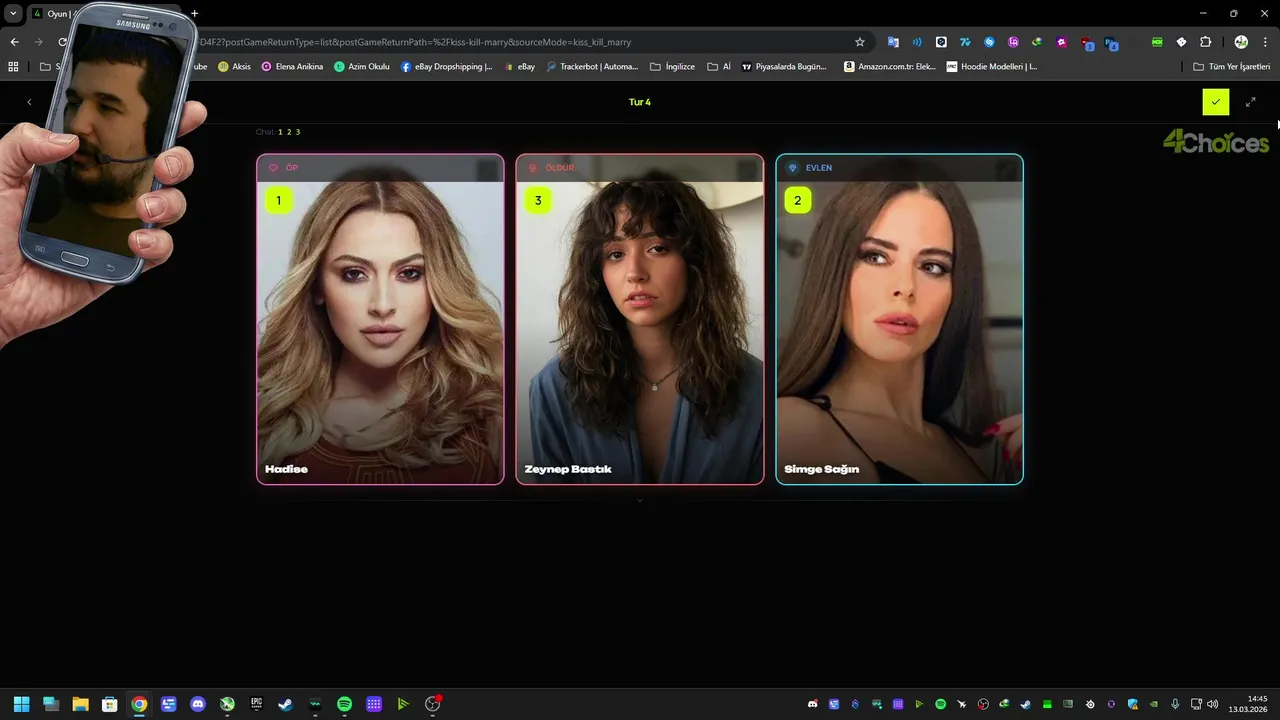The height and width of the screenshot is (720, 1280).
Task: Click the heart ÖP icon on Hadise card
Action: coord(274,168)
